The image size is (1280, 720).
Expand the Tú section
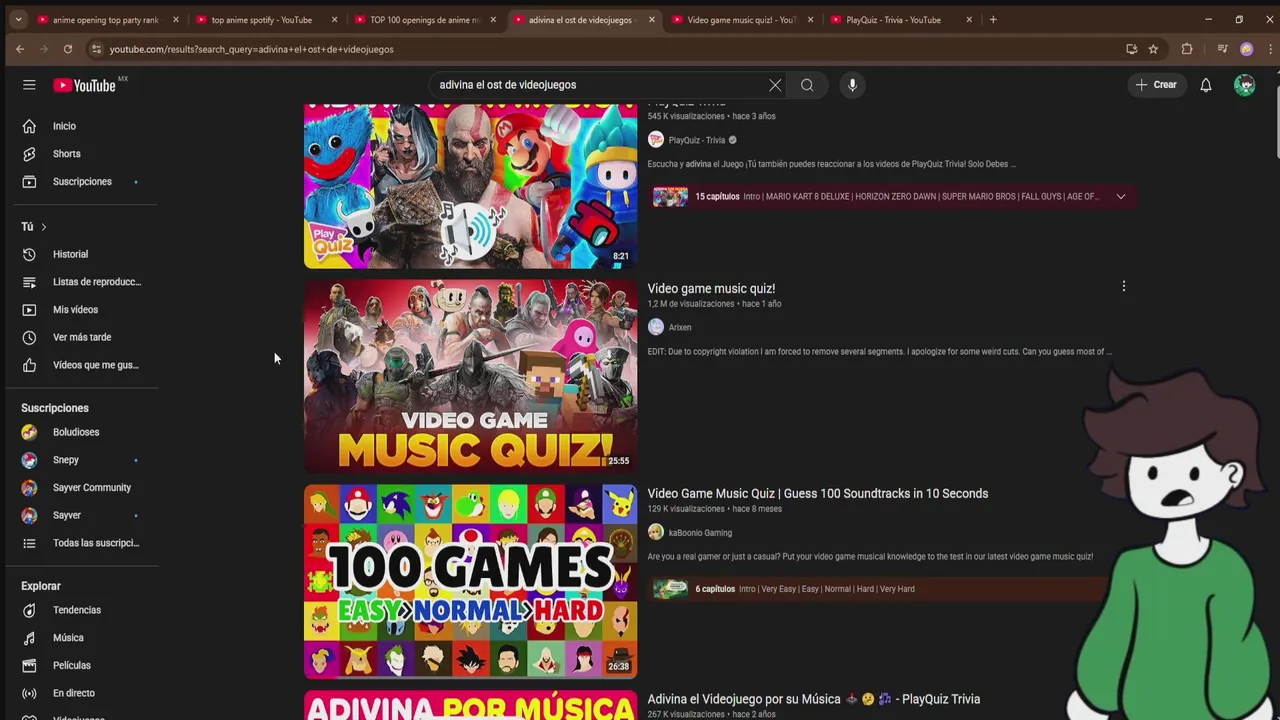(x=34, y=227)
